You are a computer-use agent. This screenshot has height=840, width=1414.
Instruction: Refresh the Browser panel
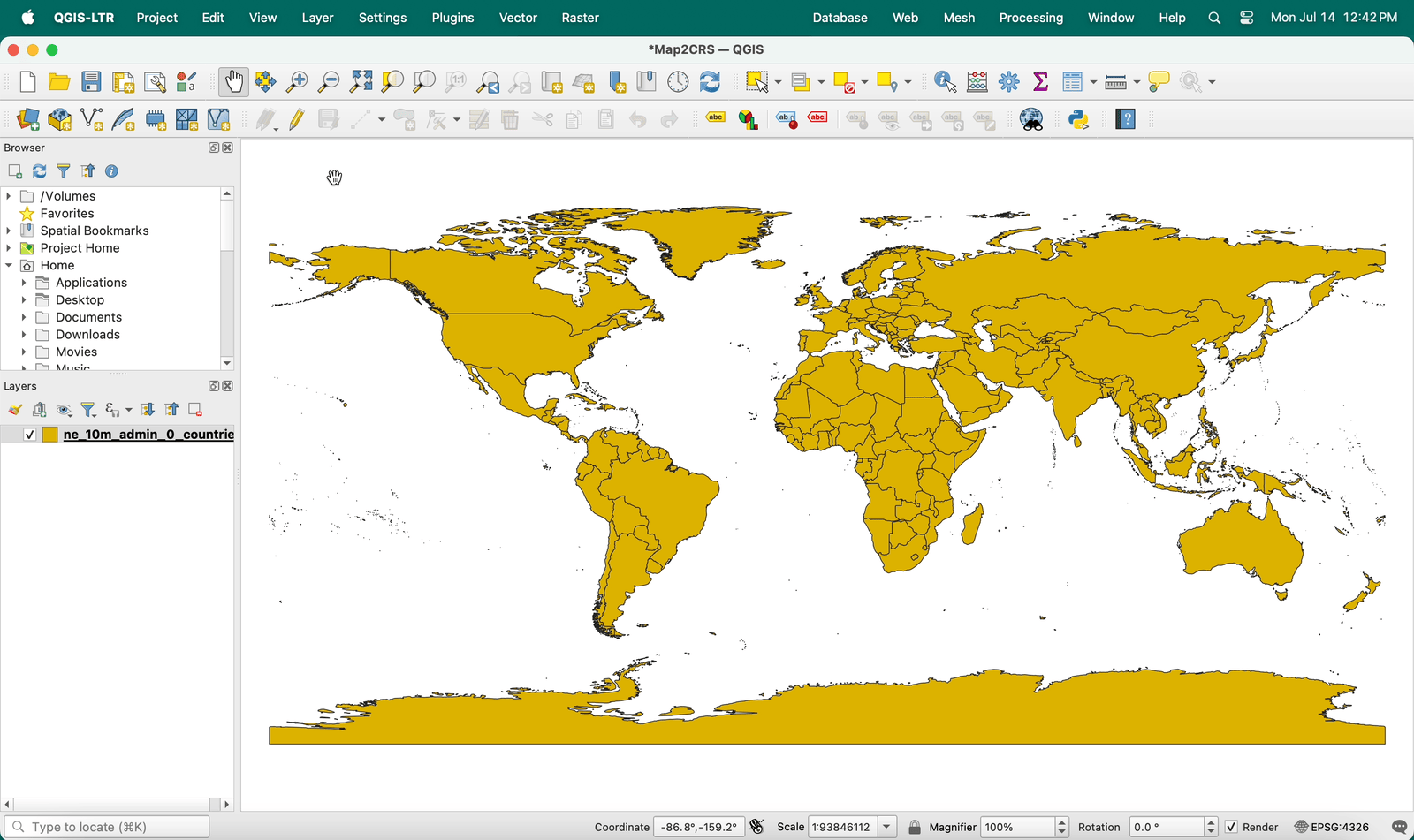point(39,171)
